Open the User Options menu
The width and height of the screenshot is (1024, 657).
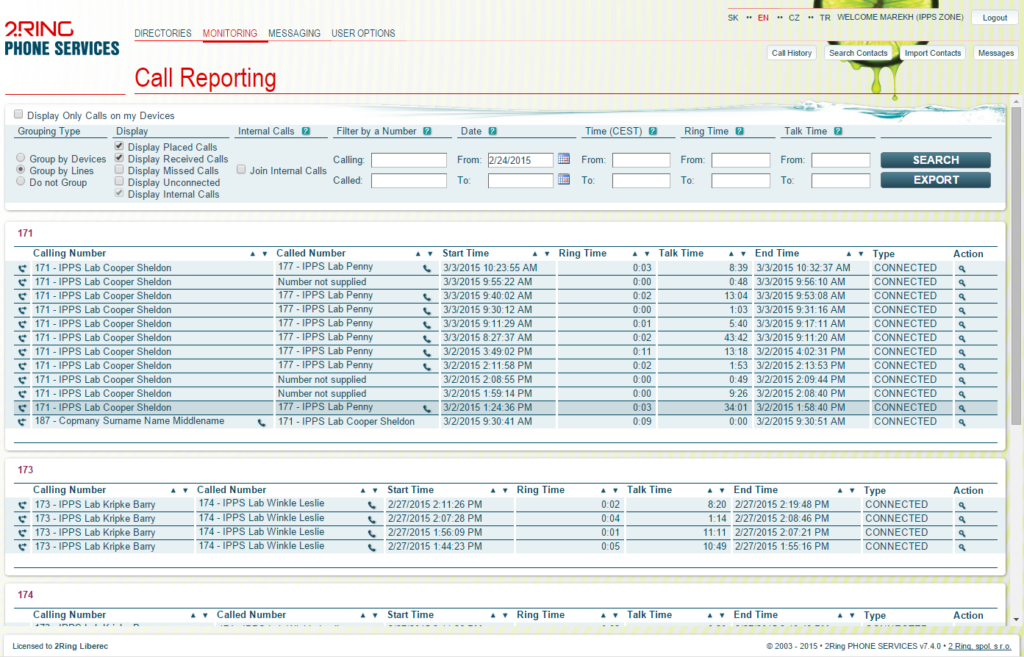[x=363, y=33]
